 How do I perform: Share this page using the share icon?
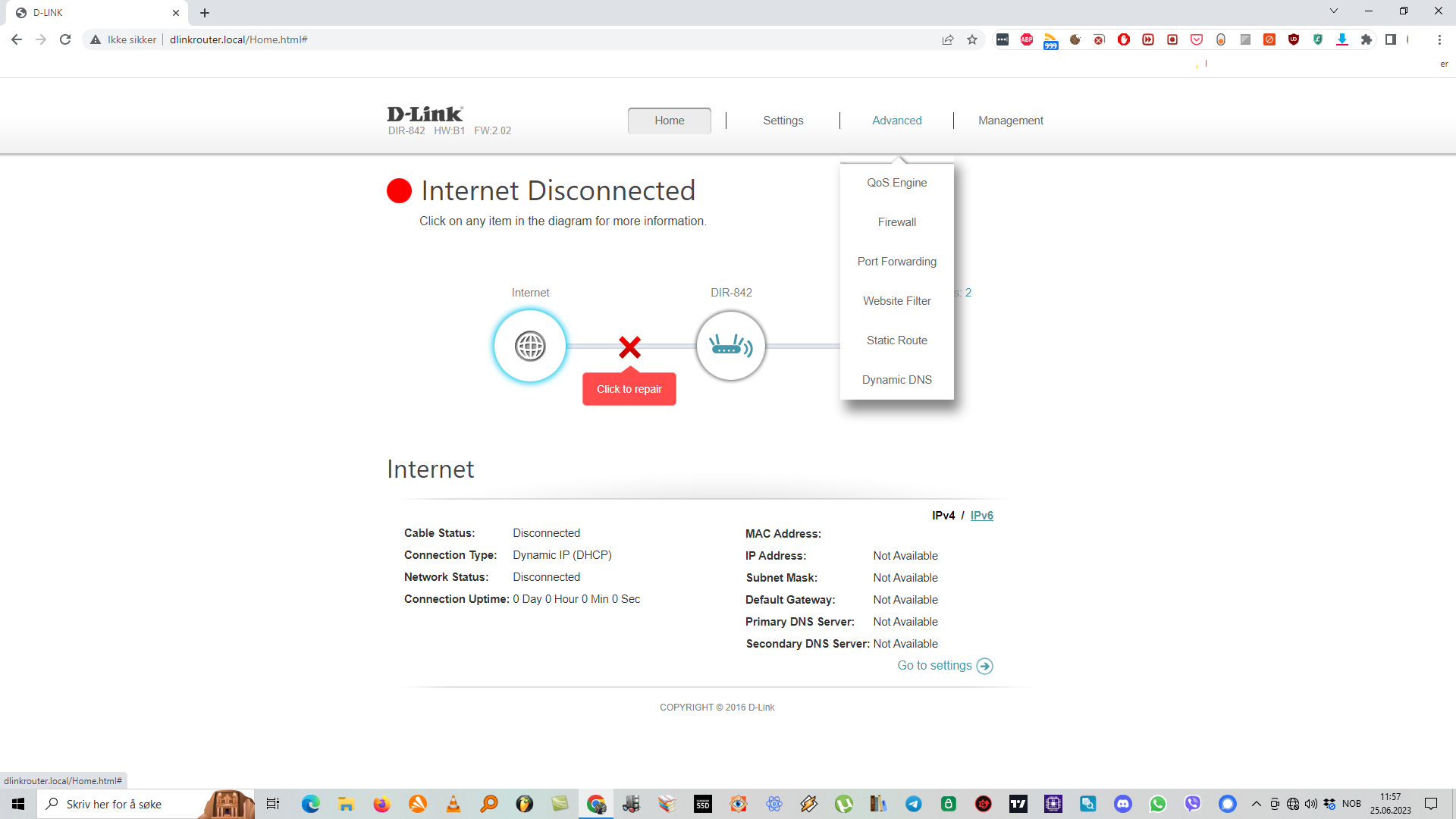[x=948, y=39]
